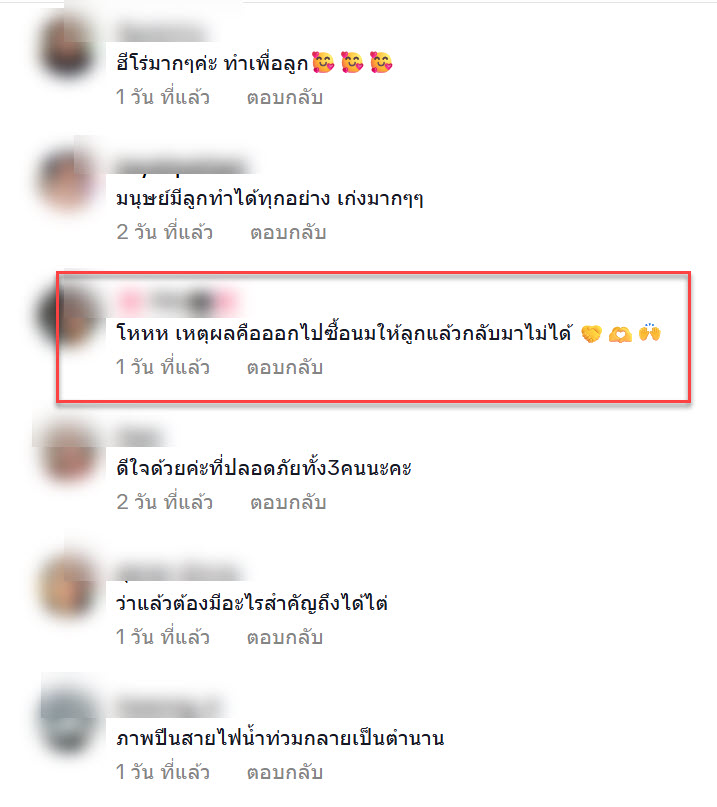Reply to the comment 'ว่าแล้วต้องมีอะไรสำคัญถึงได้ไต่'
The height and width of the screenshot is (807, 717).
pyautogui.click(x=285, y=637)
